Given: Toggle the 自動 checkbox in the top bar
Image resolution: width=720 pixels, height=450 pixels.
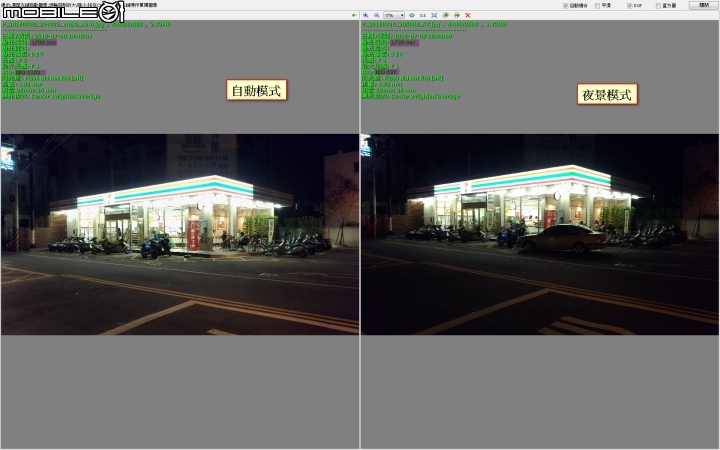Looking at the screenshot, I should point(566,6).
